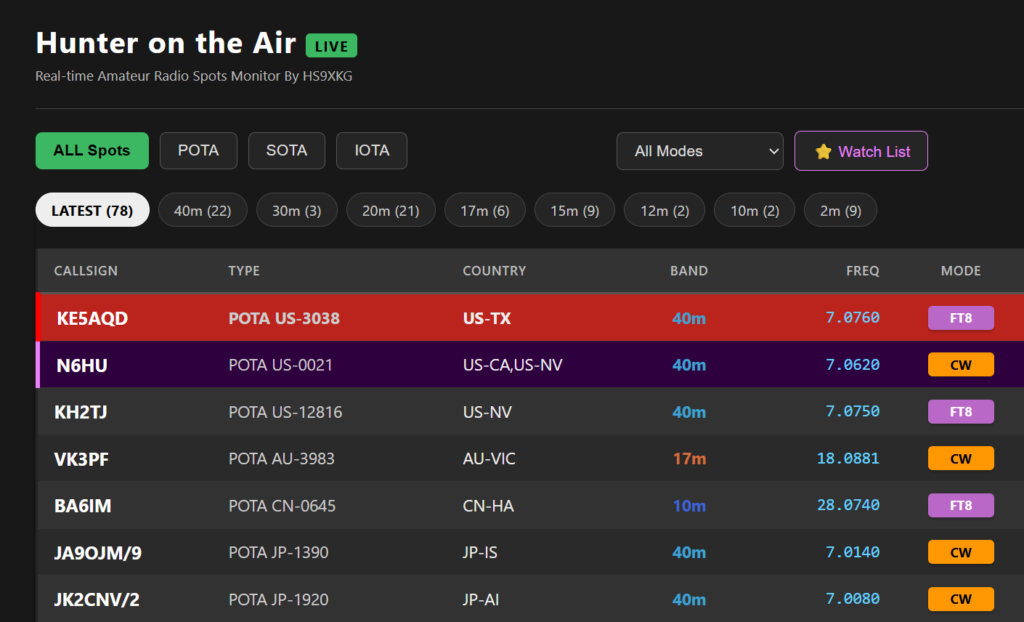This screenshot has height=622, width=1024.
Task: Click the CW mode badge for N6HU
Action: click(960, 365)
